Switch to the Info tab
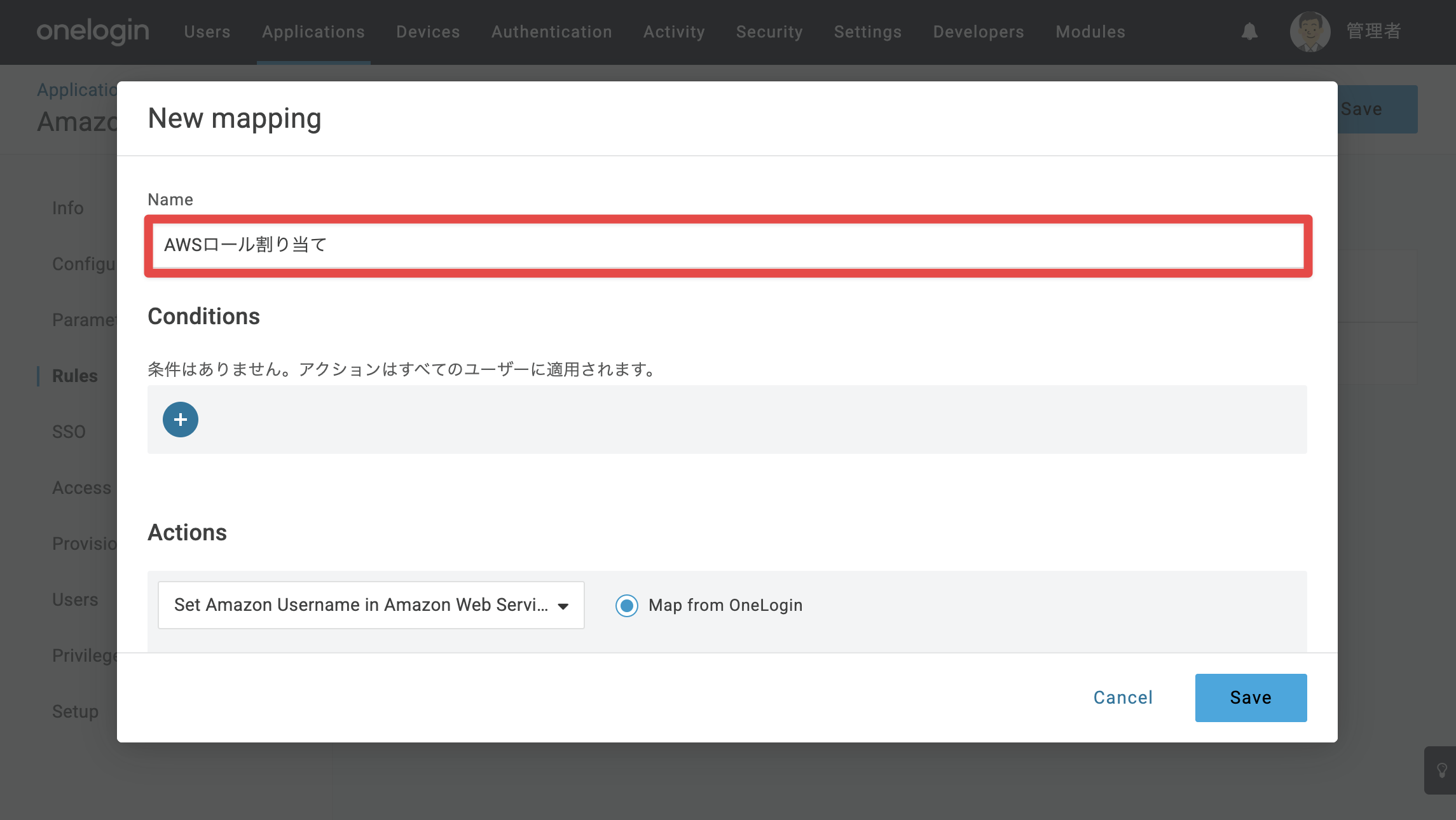The width and height of the screenshot is (1456, 820). pos(68,208)
